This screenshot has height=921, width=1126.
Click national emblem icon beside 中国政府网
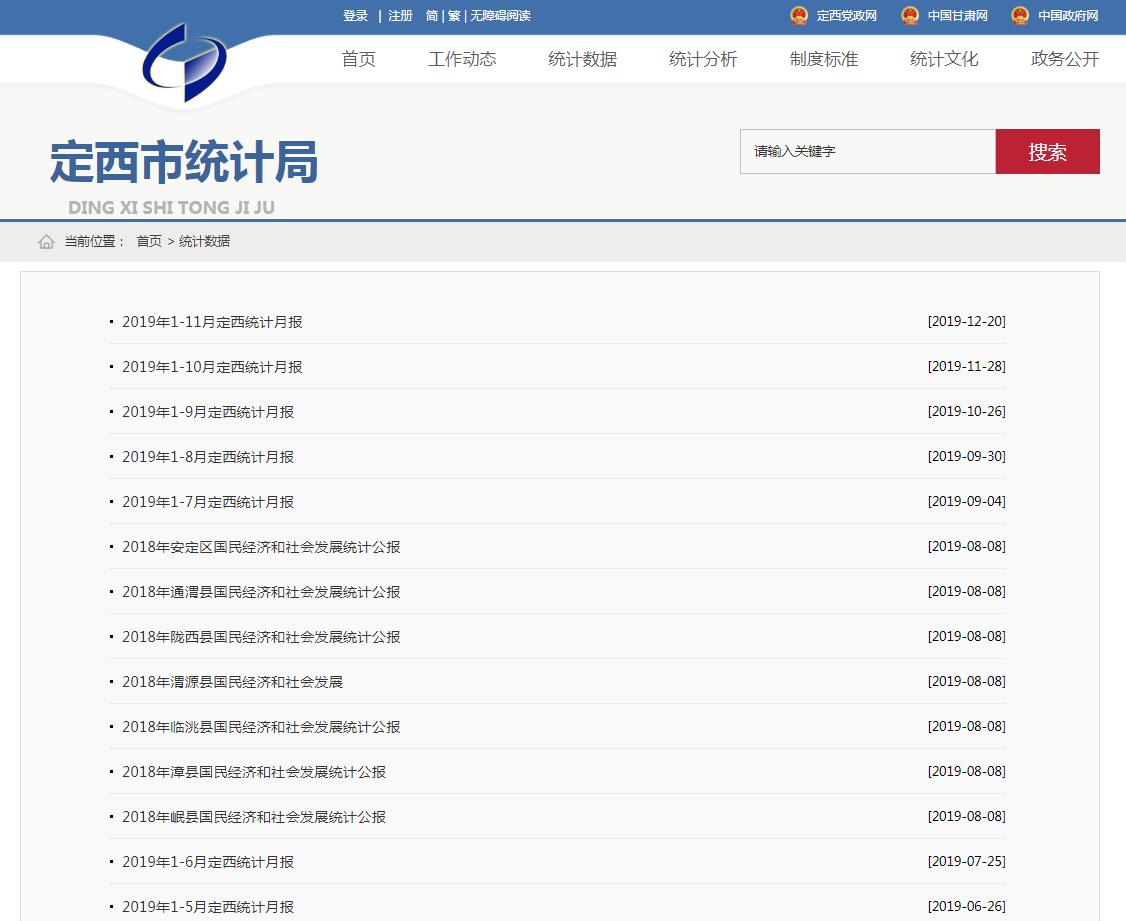coord(1020,16)
